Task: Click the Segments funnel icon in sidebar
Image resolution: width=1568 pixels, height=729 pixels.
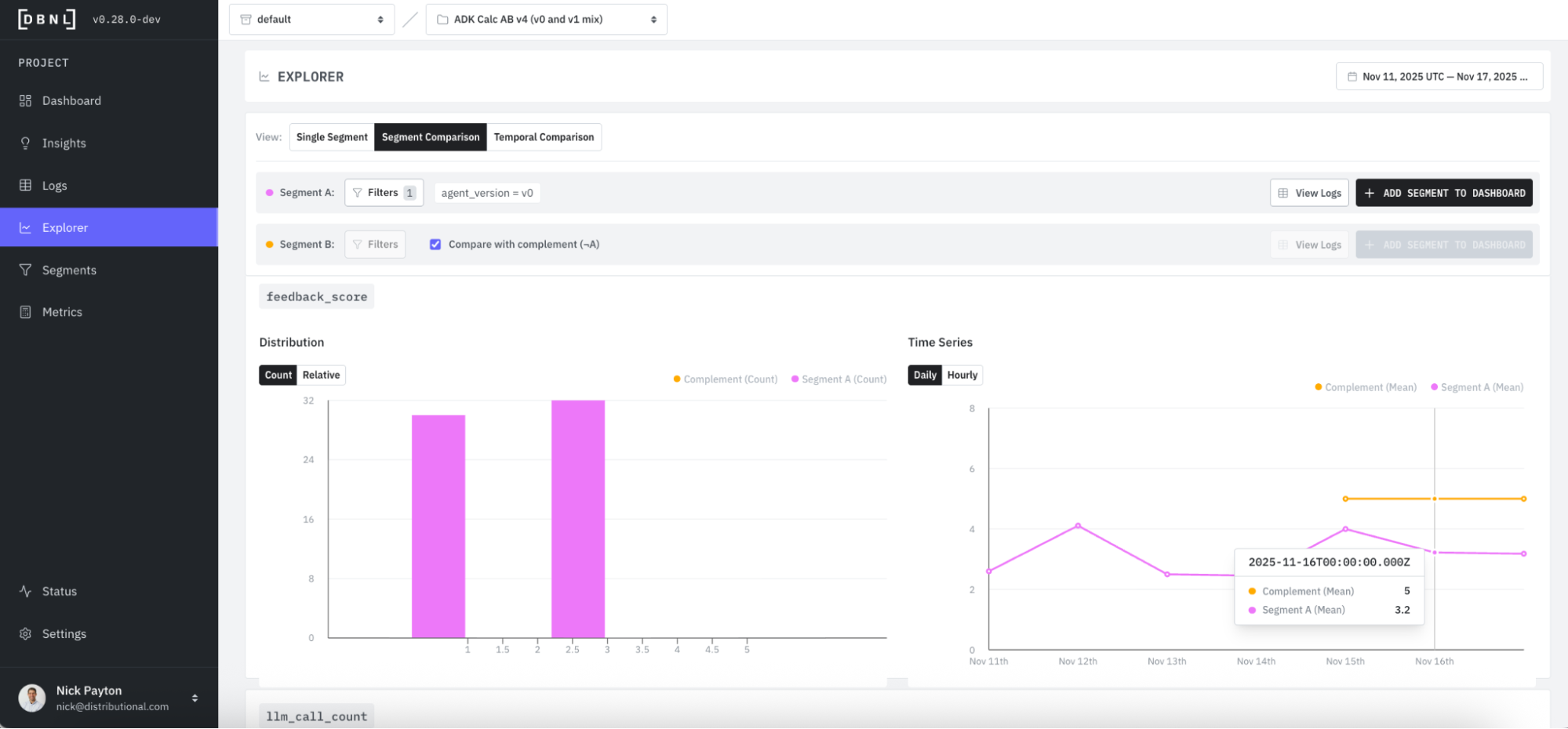Action: [25, 270]
